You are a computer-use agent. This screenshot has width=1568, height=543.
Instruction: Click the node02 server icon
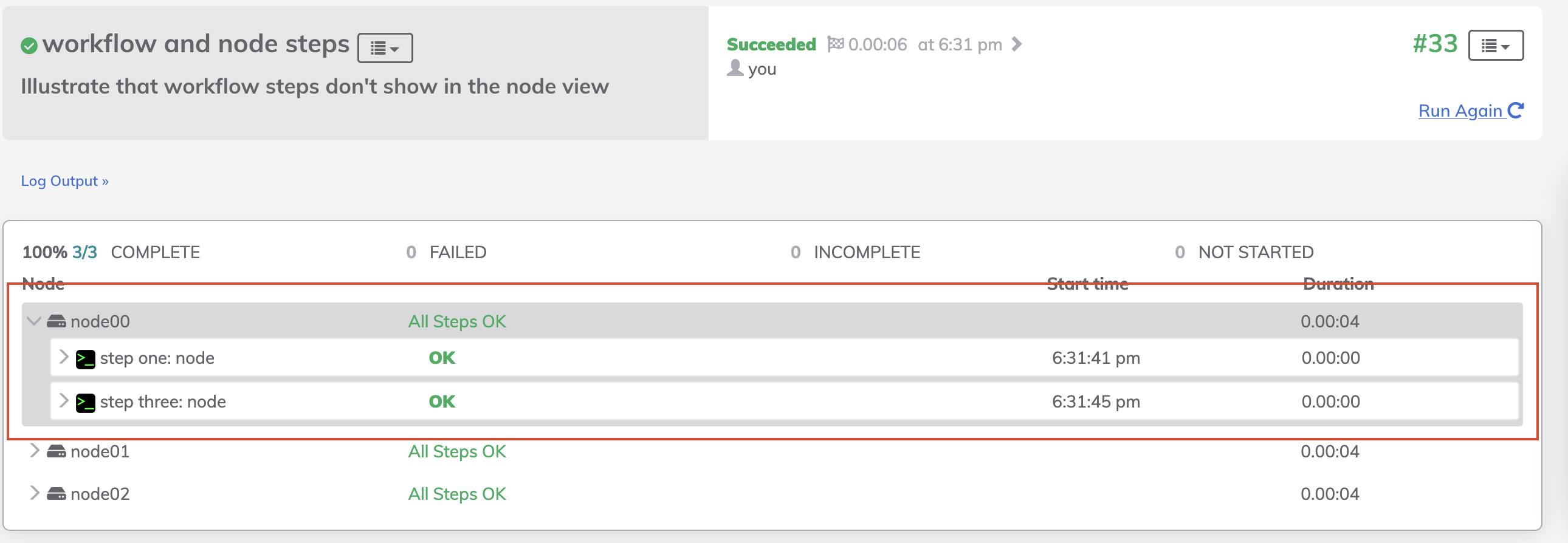coord(57,494)
